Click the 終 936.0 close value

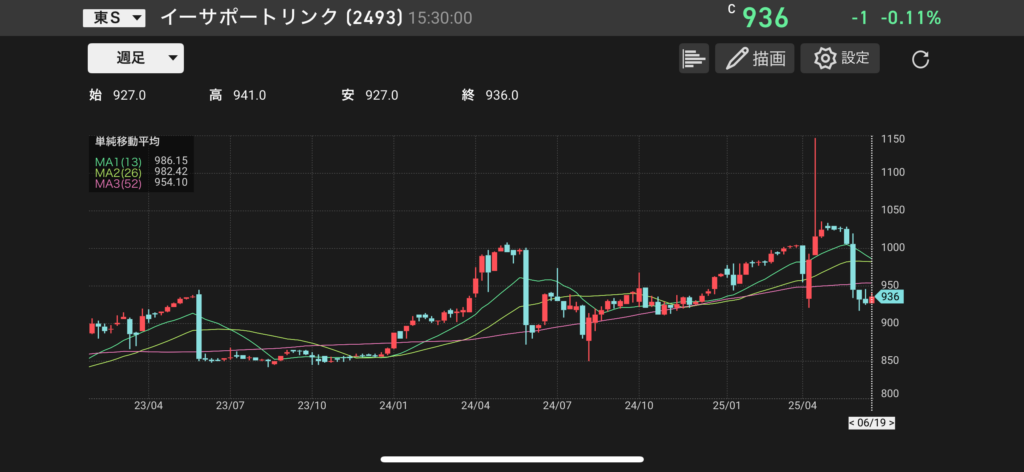tap(490, 96)
